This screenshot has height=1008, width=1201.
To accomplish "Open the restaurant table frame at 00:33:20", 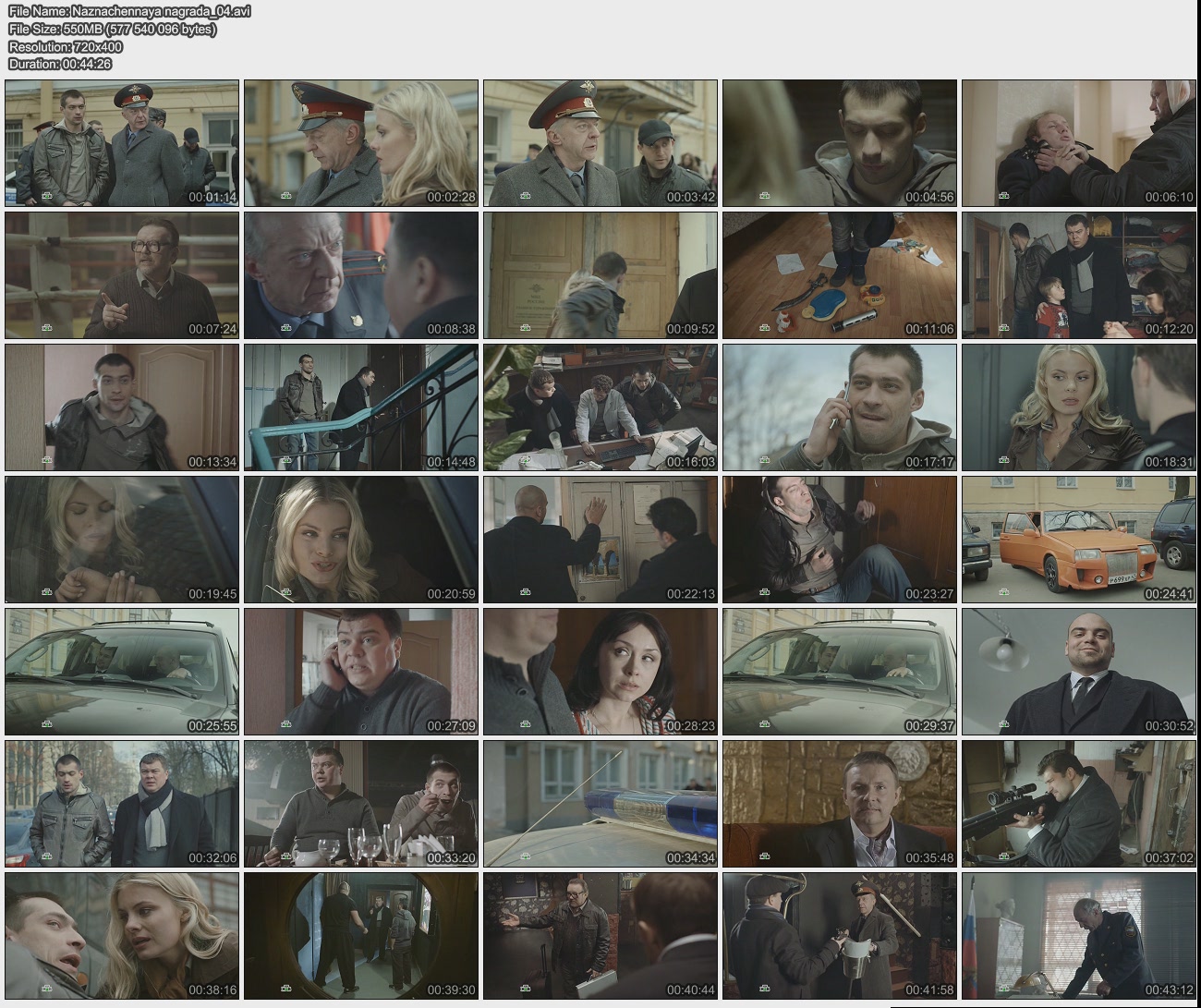I will pos(361,804).
